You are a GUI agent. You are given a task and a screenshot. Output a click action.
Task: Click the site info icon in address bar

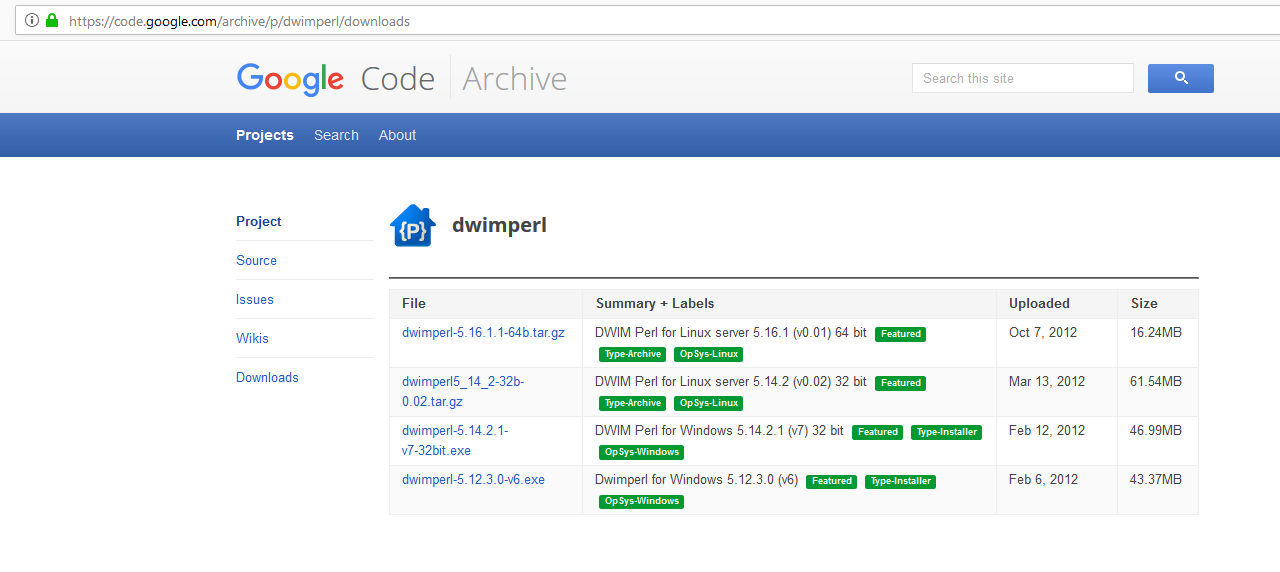pos(31,20)
